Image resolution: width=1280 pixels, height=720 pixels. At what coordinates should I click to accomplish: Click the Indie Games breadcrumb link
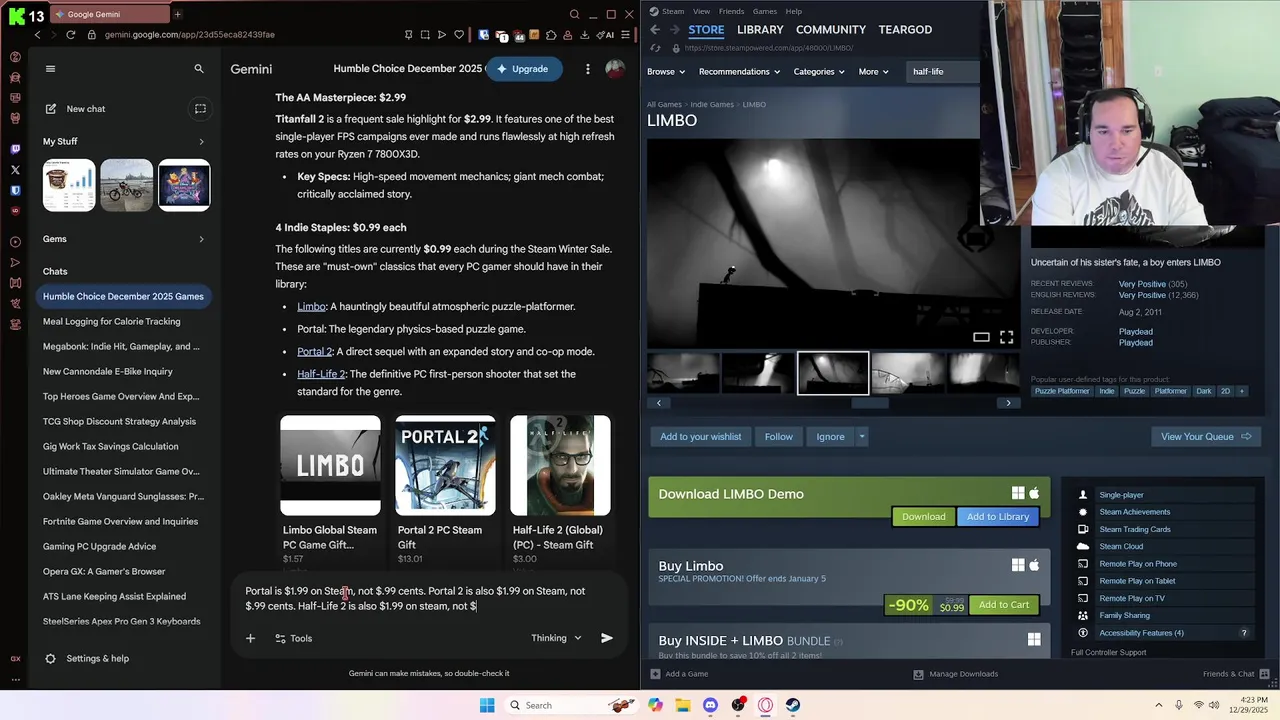tap(712, 105)
